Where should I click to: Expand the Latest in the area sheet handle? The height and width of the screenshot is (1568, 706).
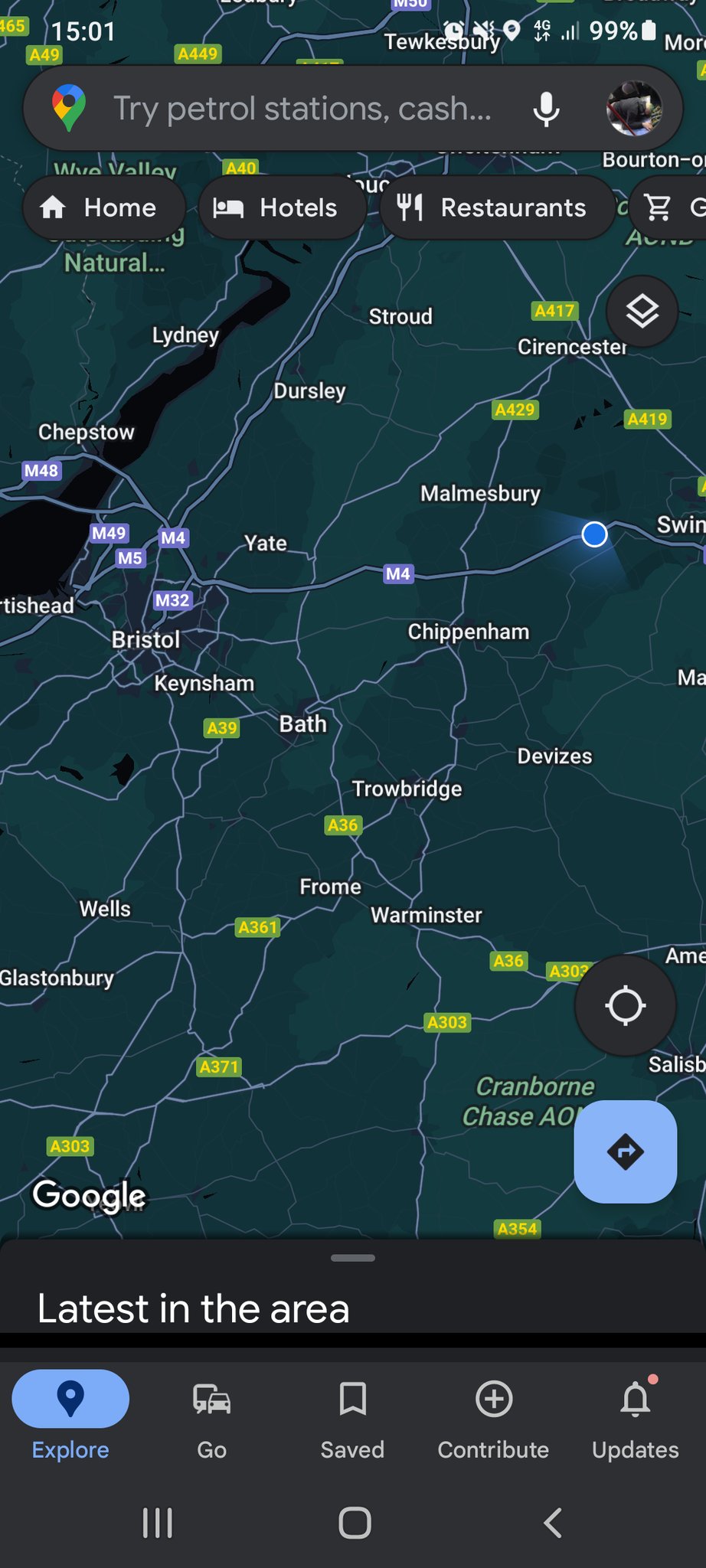[x=353, y=1258]
